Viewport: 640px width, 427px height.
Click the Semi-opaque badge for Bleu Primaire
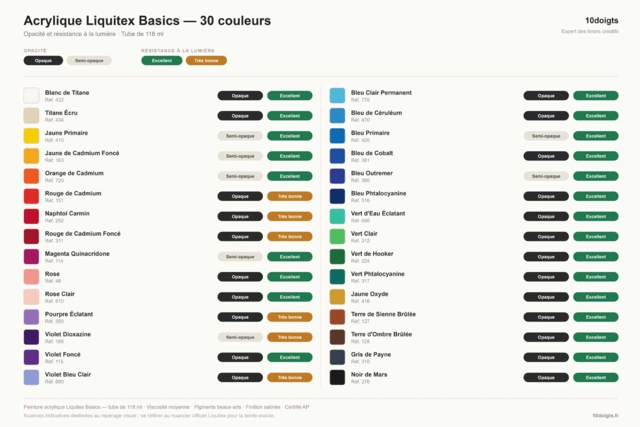coord(546,136)
